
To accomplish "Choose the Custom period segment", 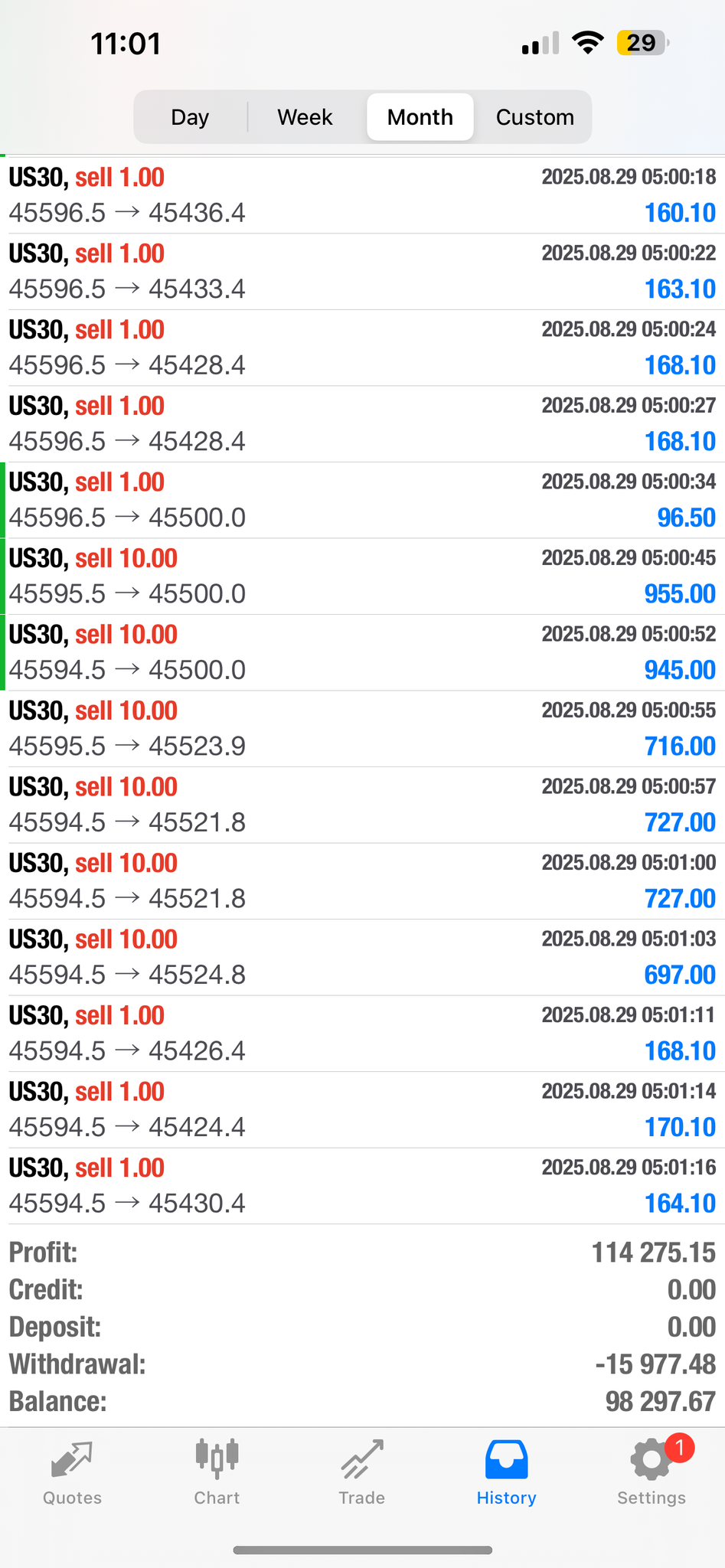I will click(x=534, y=117).
